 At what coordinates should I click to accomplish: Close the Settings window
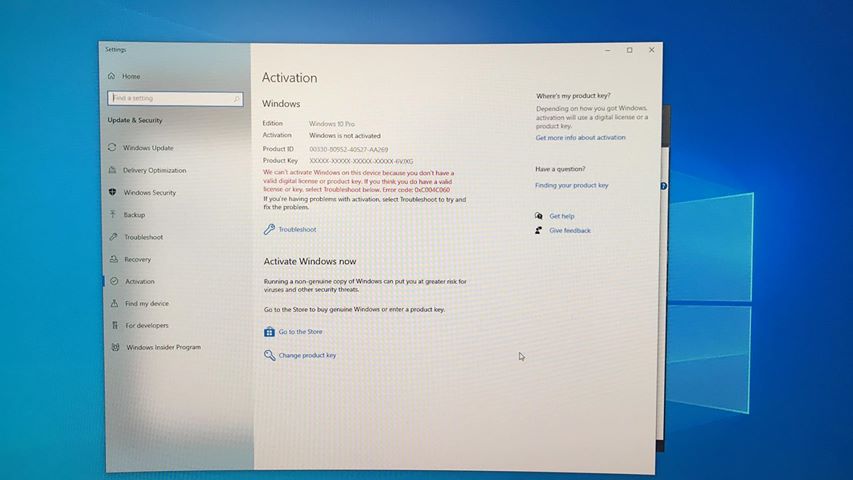pyautogui.click(x=652, y=50)
